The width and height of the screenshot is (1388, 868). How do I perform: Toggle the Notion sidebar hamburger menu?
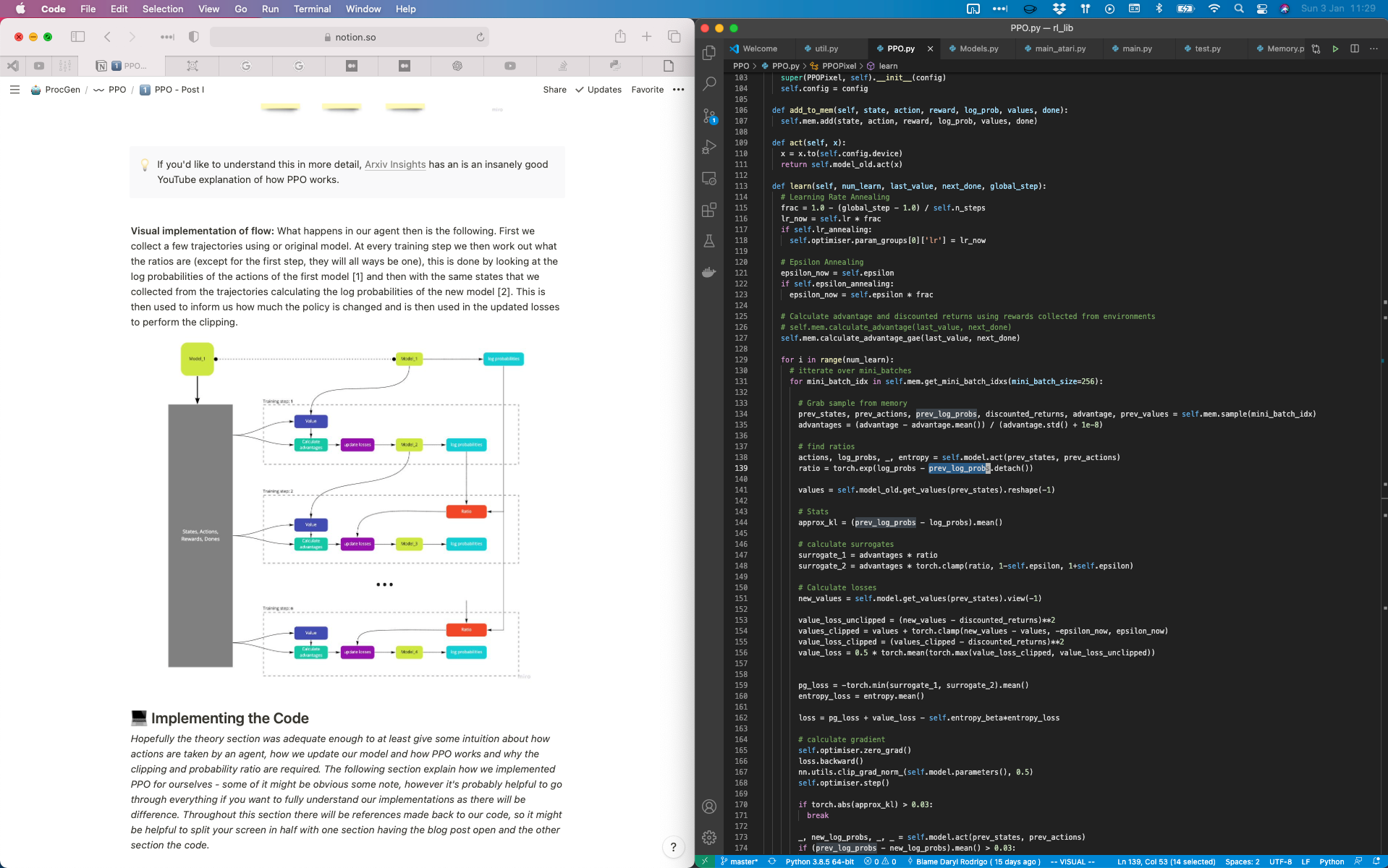click(14, 90)
